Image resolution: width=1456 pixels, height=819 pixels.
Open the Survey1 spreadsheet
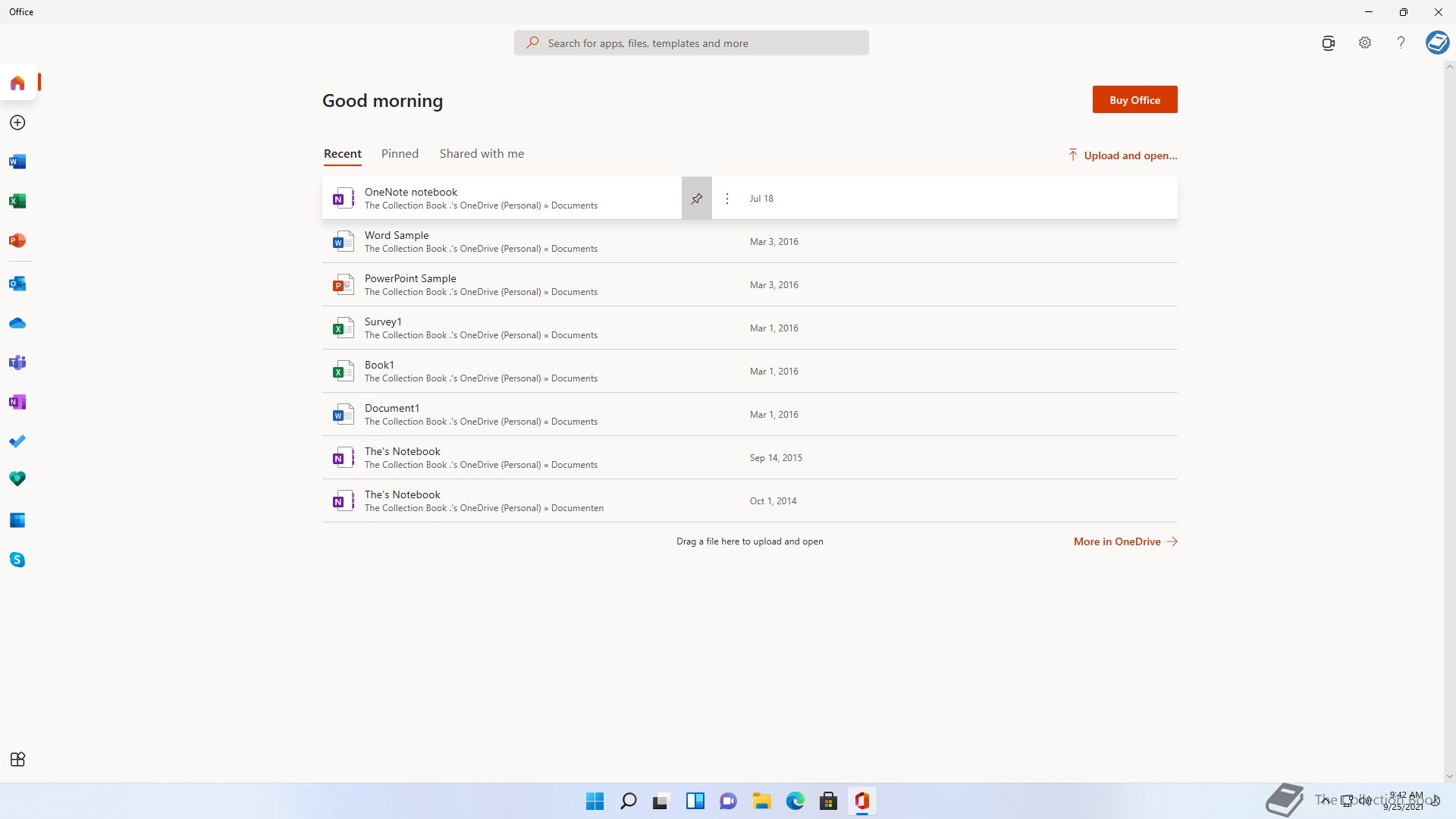pyautogui.click(x=749, y=328)
